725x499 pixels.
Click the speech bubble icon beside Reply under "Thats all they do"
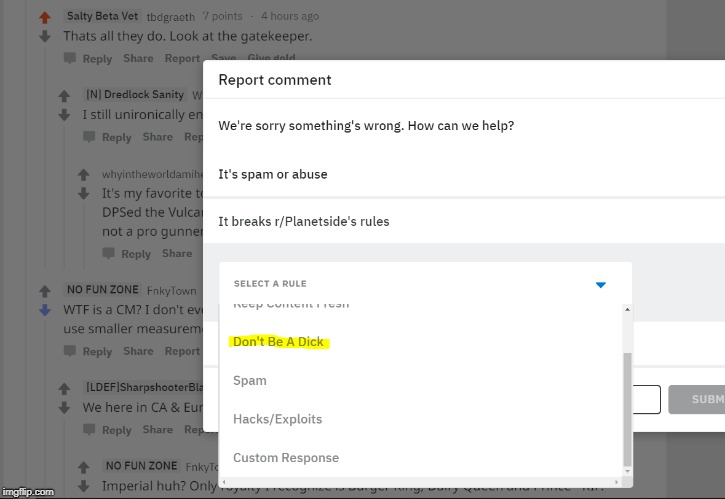click(70, 59)
